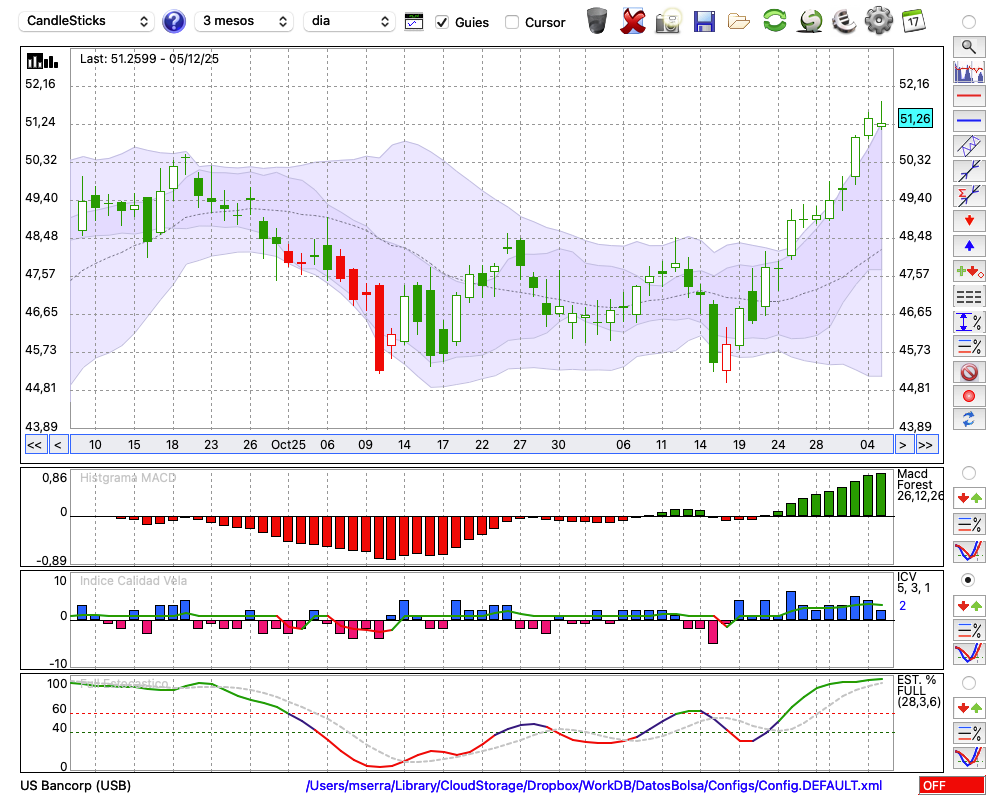This screenshot has height=800, width=1000.
Task: Enable the Cursor checkbox
Action: [x=511, y=22]
